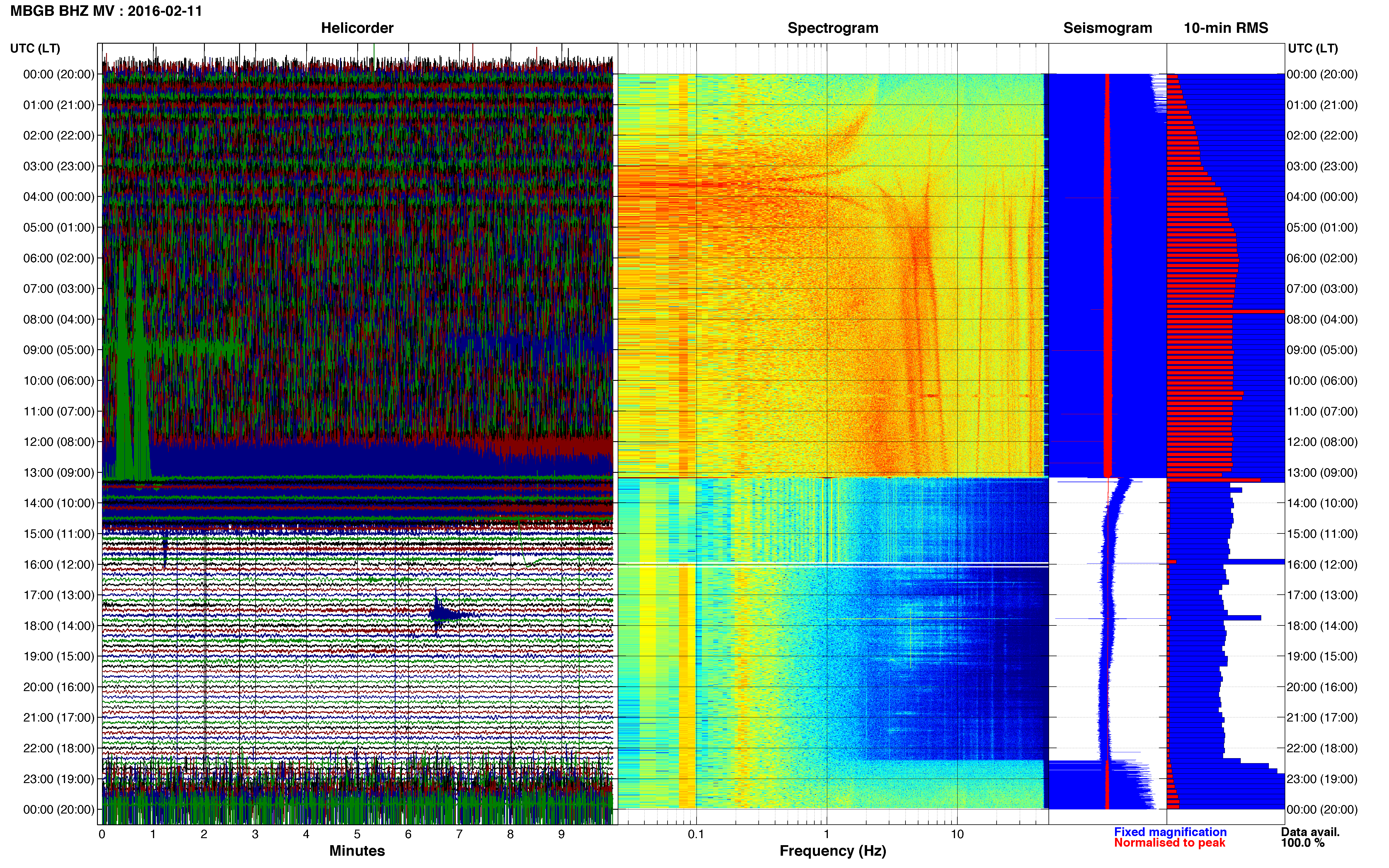Click the 5 tick on Minutes axis
Image resolution: width=1389 pixels, height=868 pixels.
click(357, 835)
